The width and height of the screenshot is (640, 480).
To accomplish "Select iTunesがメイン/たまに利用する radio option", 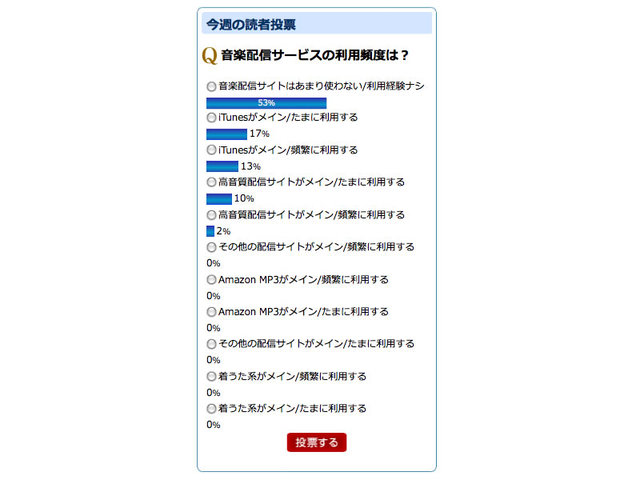I will (211, 118).
